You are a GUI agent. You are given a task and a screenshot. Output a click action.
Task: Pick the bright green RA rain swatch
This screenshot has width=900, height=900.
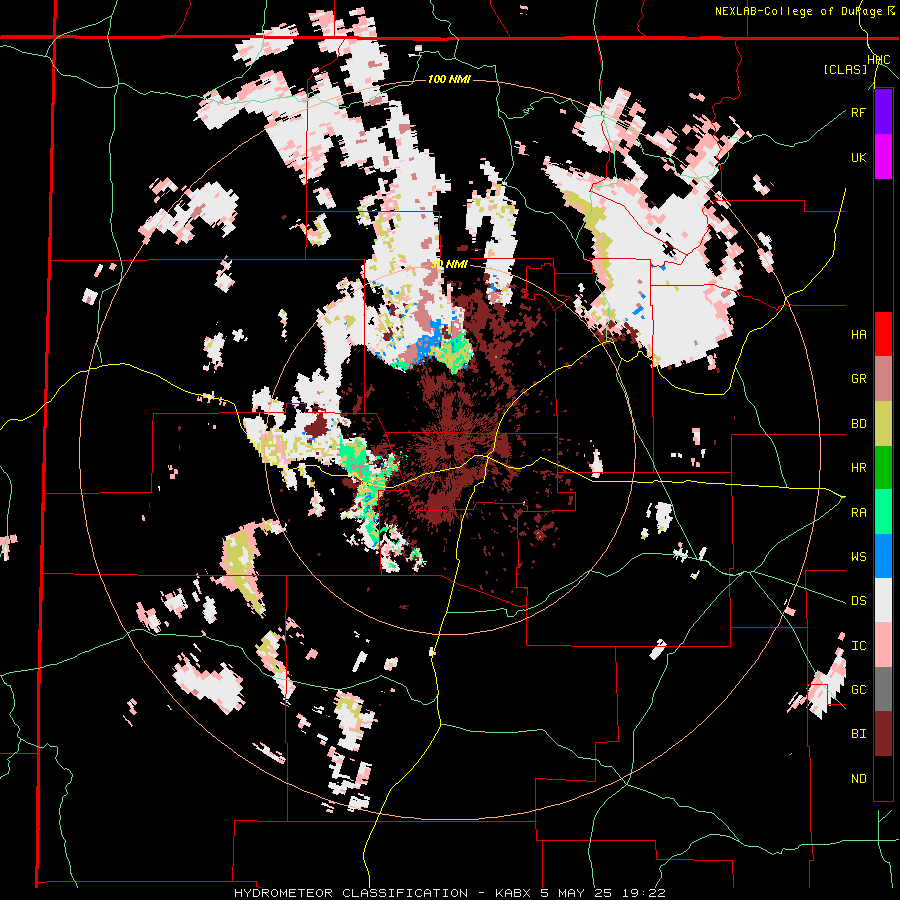(x=883, y=512)
